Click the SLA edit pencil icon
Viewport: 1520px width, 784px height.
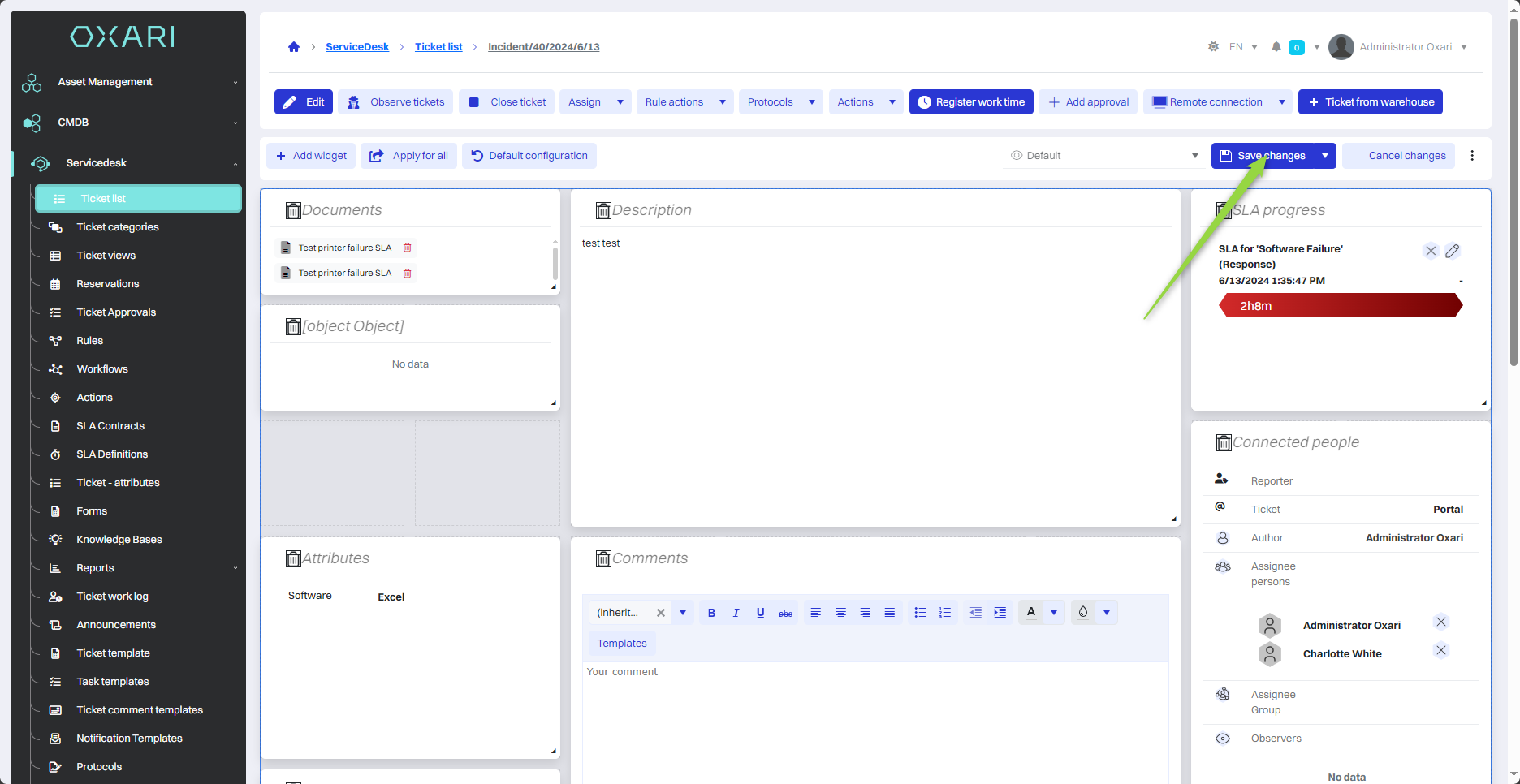1453,251
